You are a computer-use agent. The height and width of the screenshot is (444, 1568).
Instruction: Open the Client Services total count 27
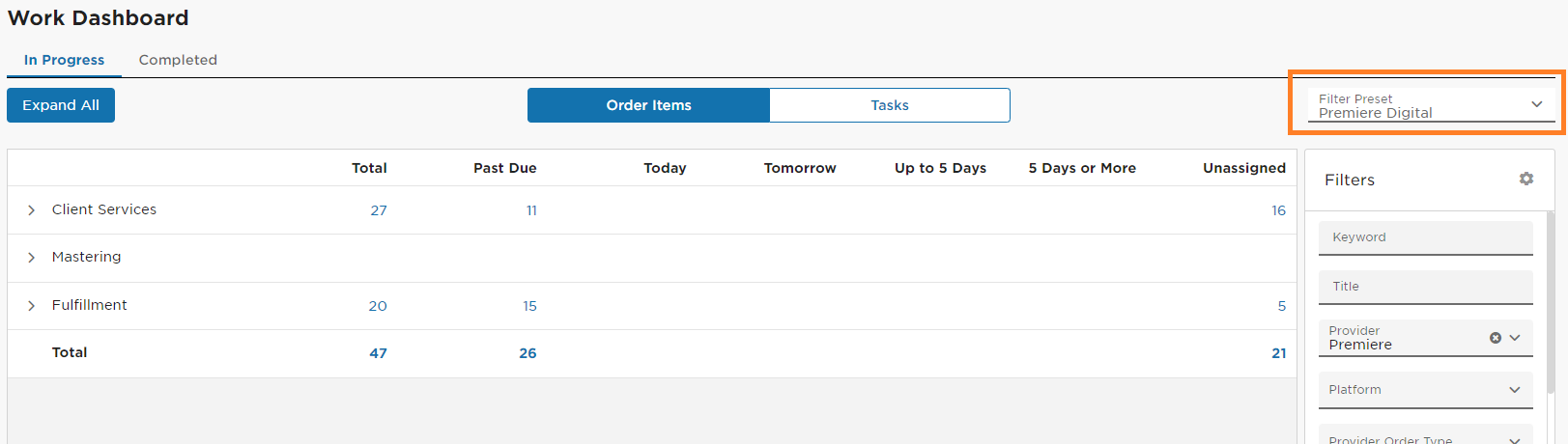(379, 210)
